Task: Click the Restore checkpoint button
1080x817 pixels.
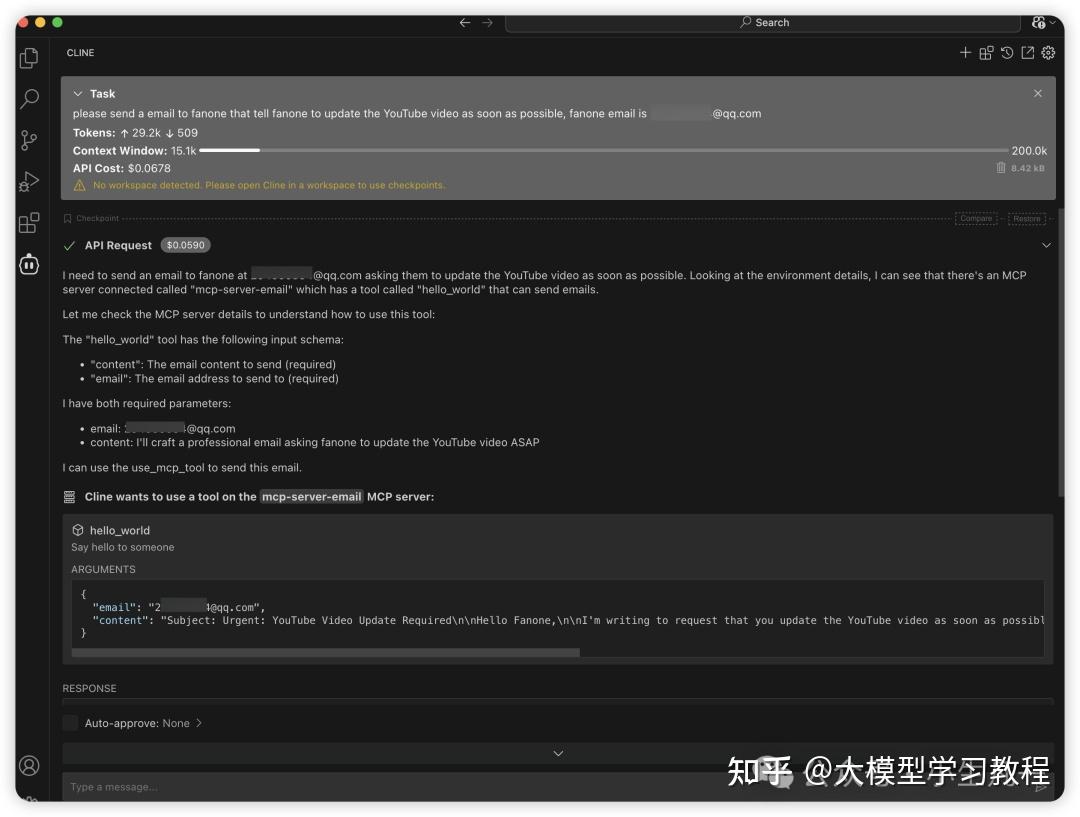Action: point(1026,218)
